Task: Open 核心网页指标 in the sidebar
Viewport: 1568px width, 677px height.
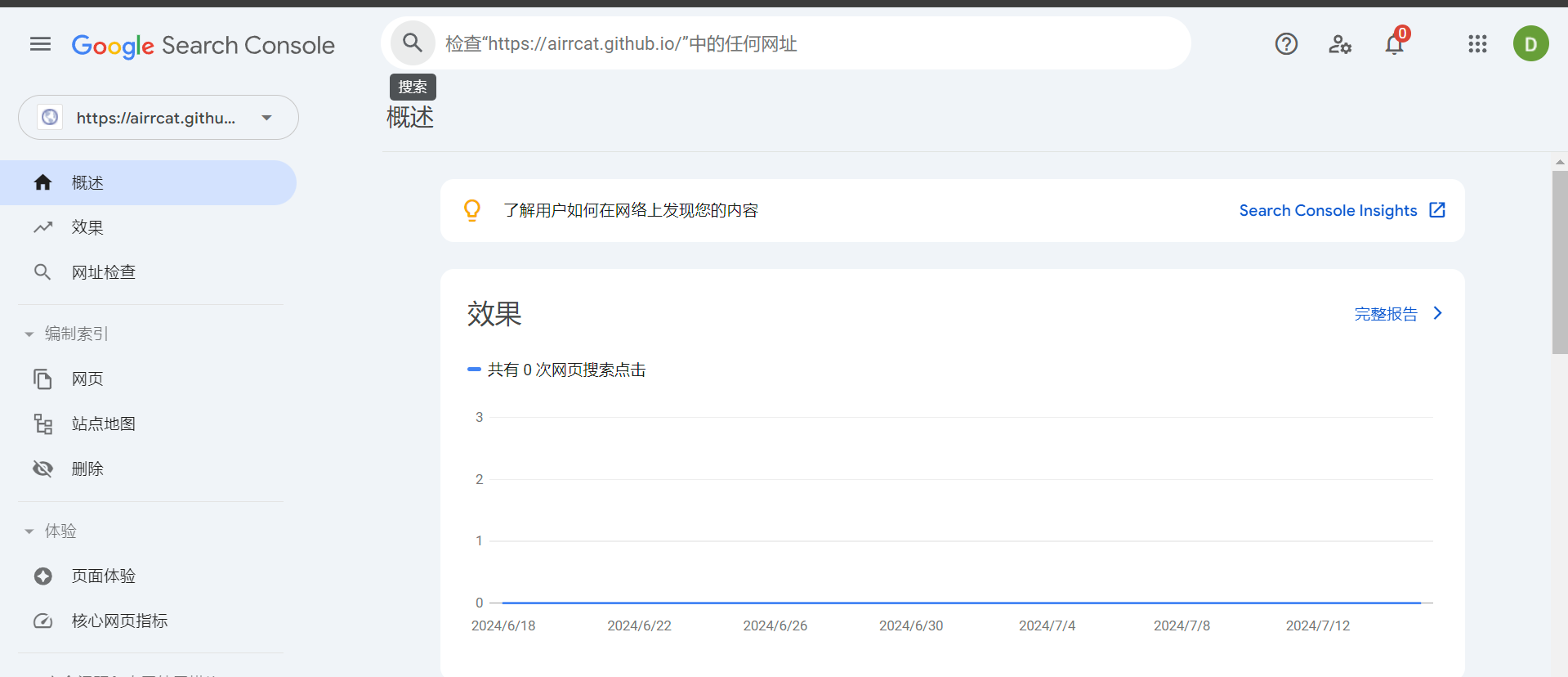Action: [119, 621]
